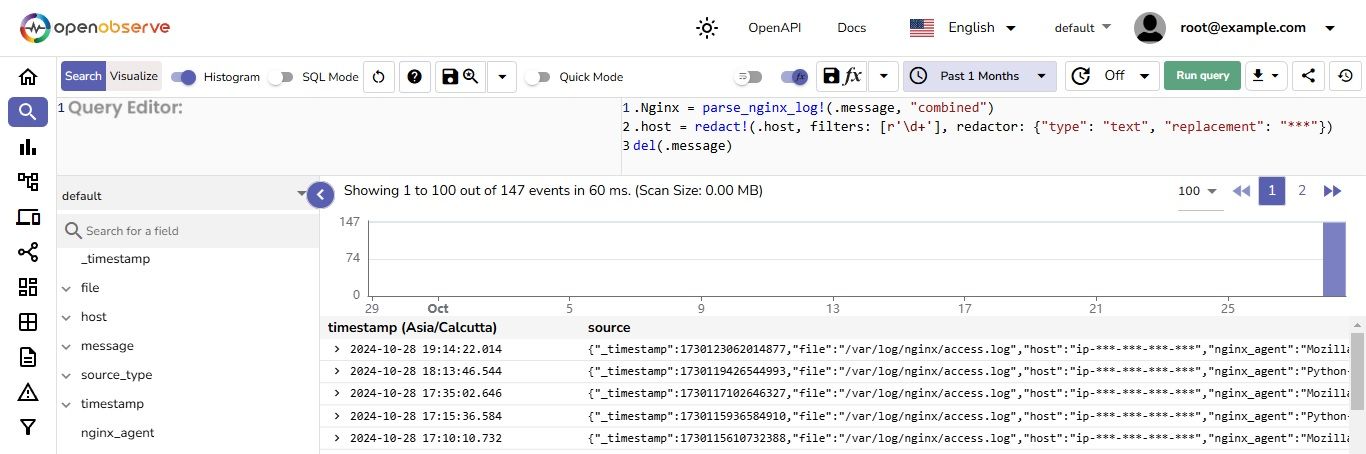Turn off the Histogram toggle
This screenshot has height=454, width=1366.
point(184,77)
